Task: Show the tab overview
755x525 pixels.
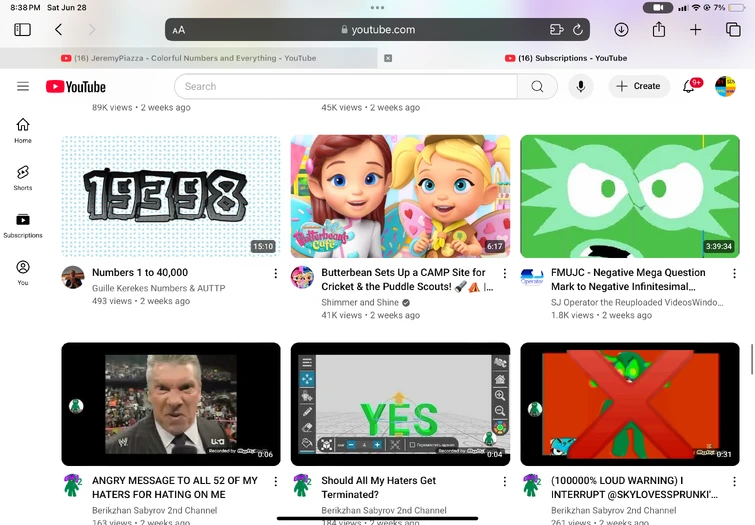Action: point(733,30)
